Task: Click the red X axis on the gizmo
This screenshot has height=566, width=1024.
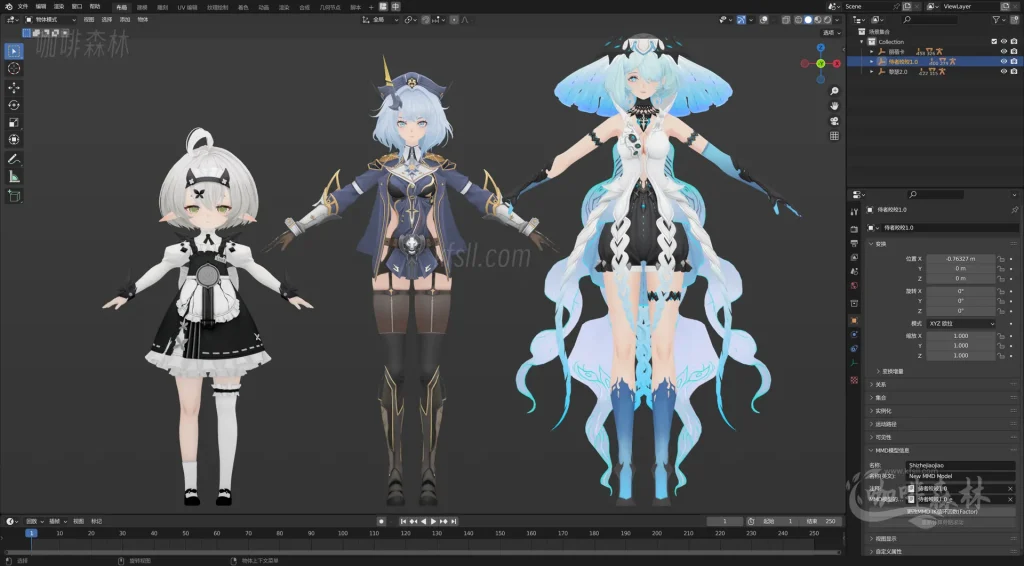Action: click(x=837, y=63)
